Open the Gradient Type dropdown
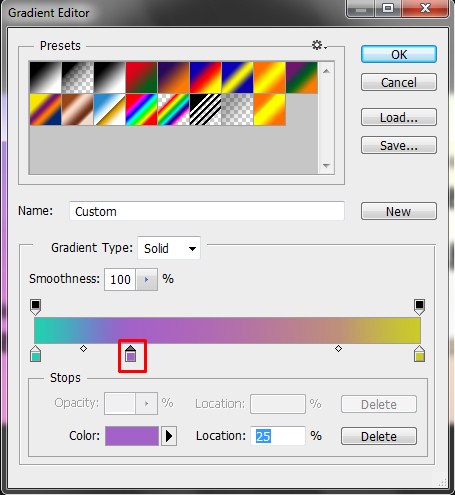455x495 pixels. tap(169, 248)
